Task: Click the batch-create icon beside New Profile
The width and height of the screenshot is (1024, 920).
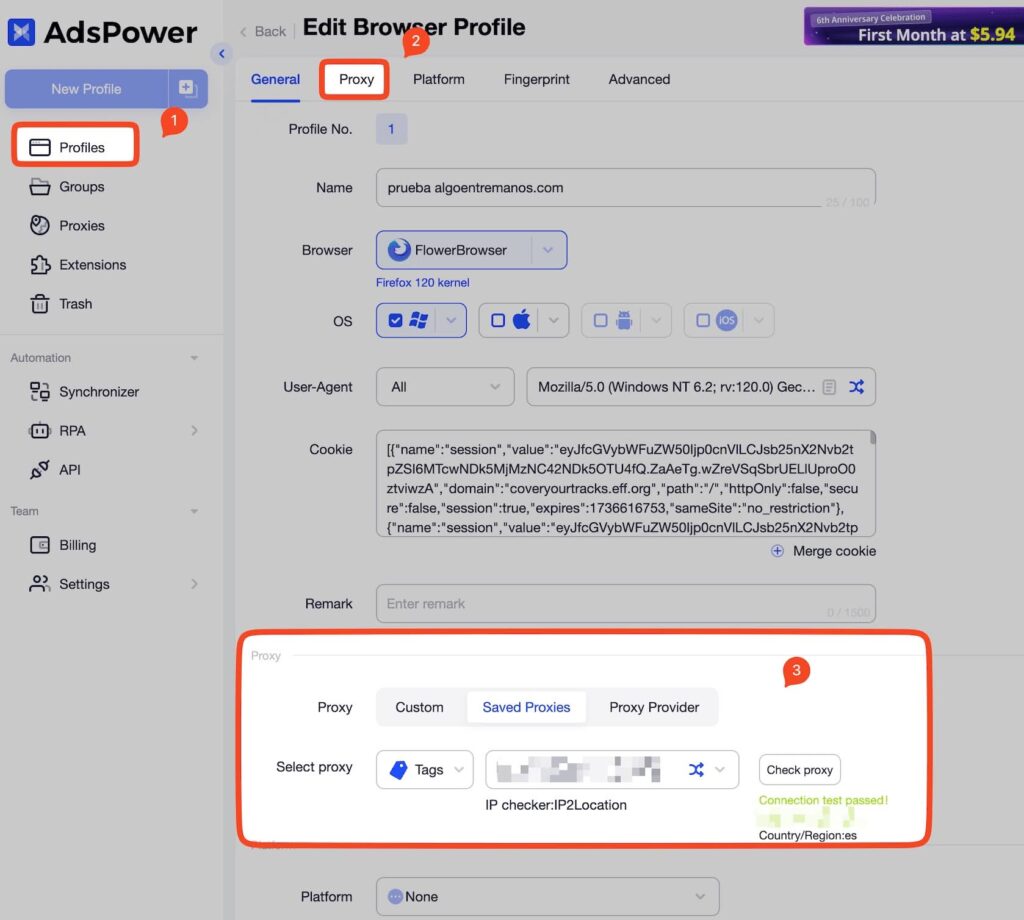Action: tap(187, 88)
